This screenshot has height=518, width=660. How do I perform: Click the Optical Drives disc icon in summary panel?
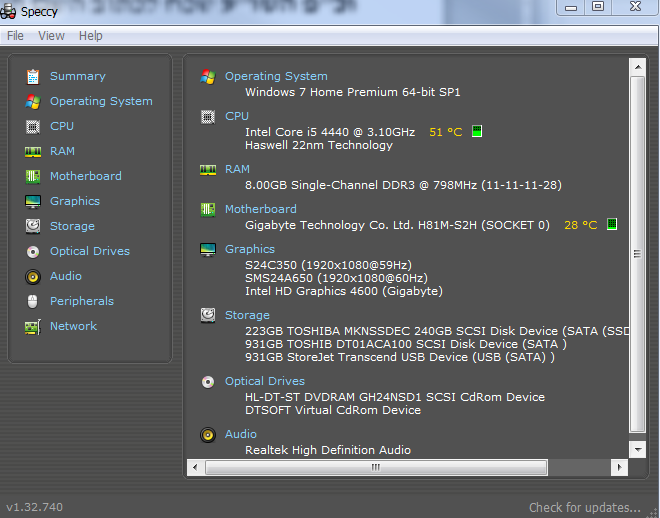pos(208,382)
